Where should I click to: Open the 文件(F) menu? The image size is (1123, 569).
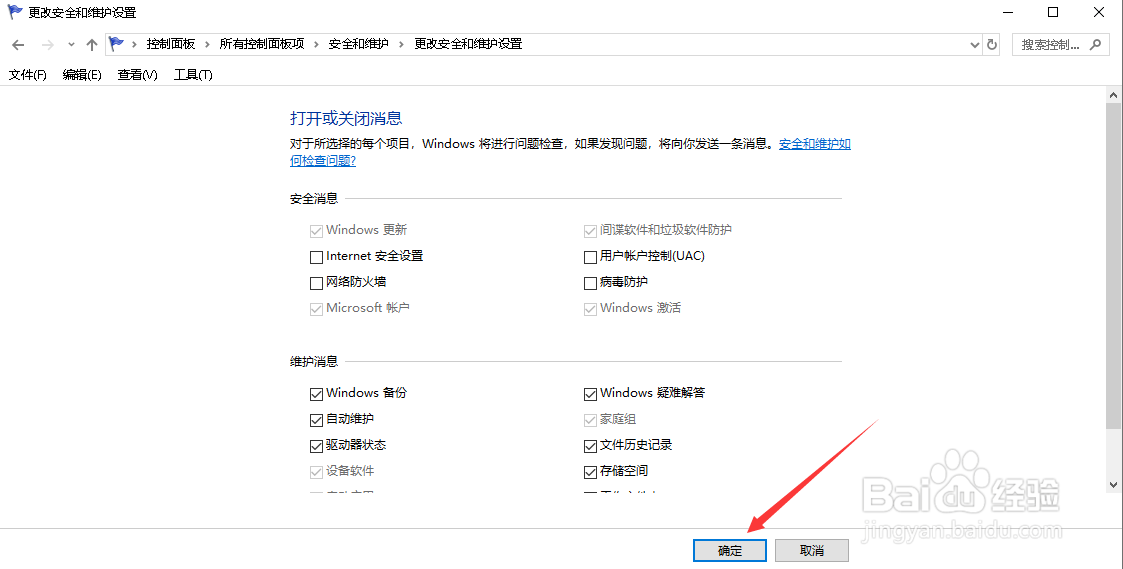pos(27,75)
